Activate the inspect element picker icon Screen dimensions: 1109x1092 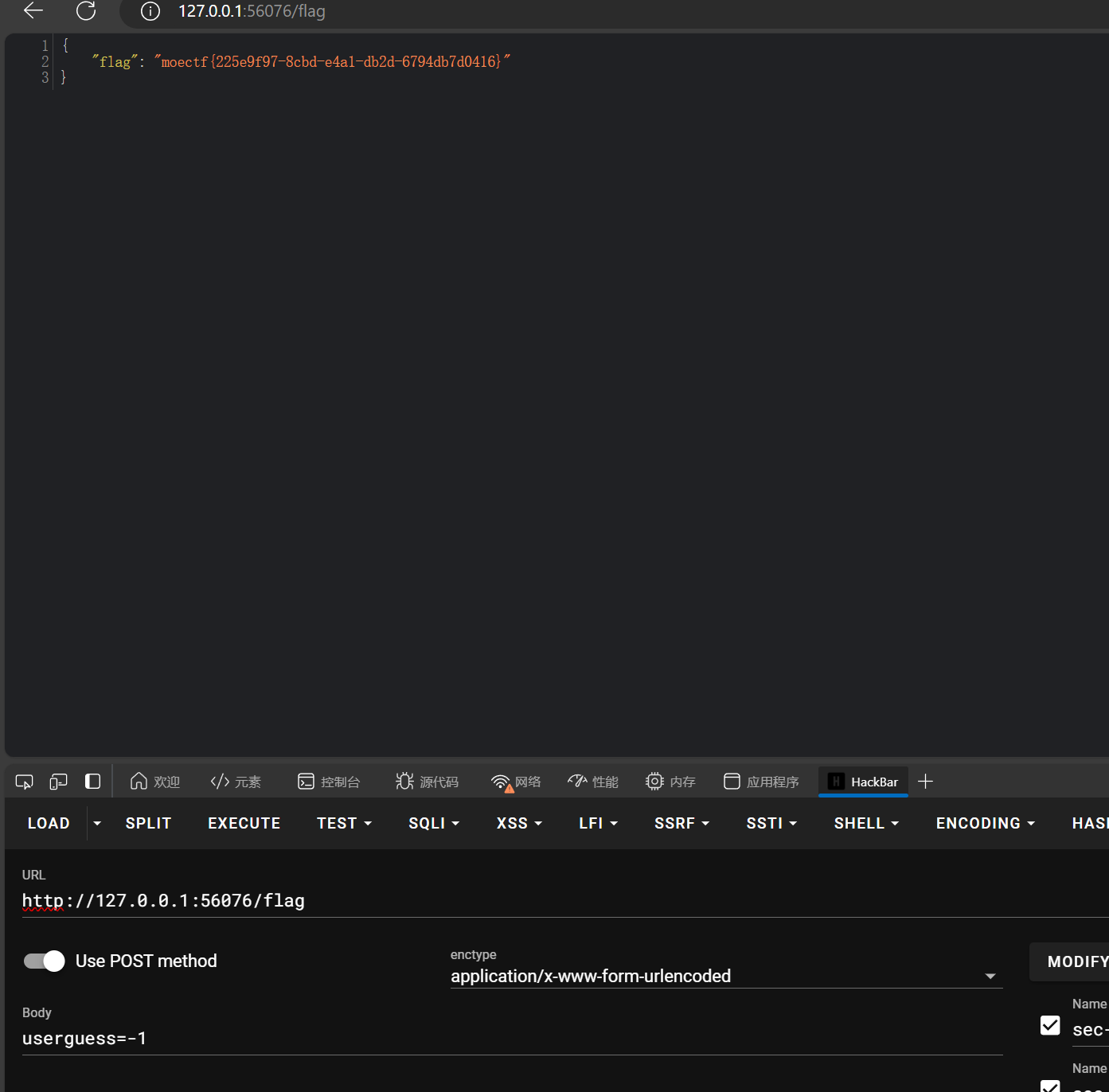[x=24, y=782]
